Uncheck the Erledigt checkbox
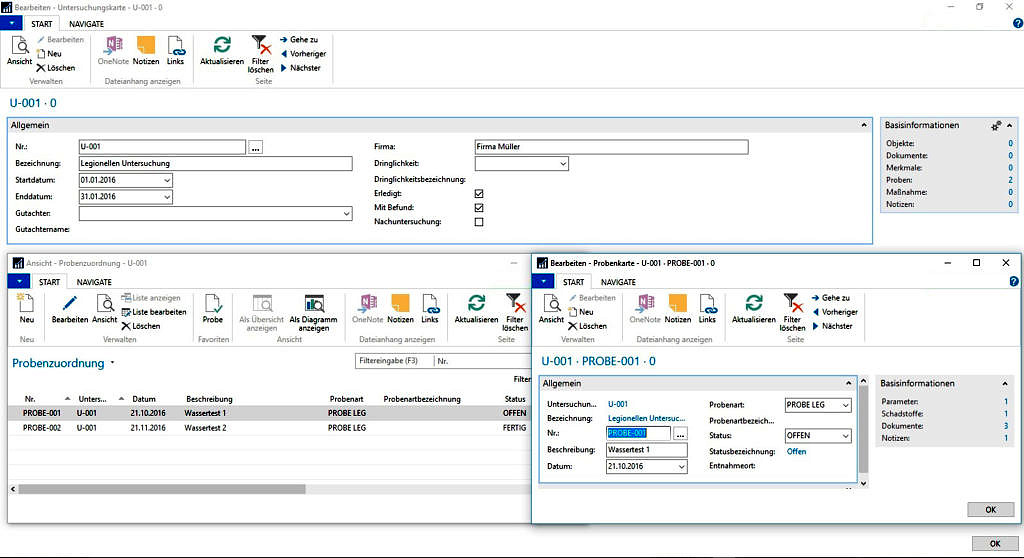This screenshot has height=558, width=1024. [x=479, y=193]
